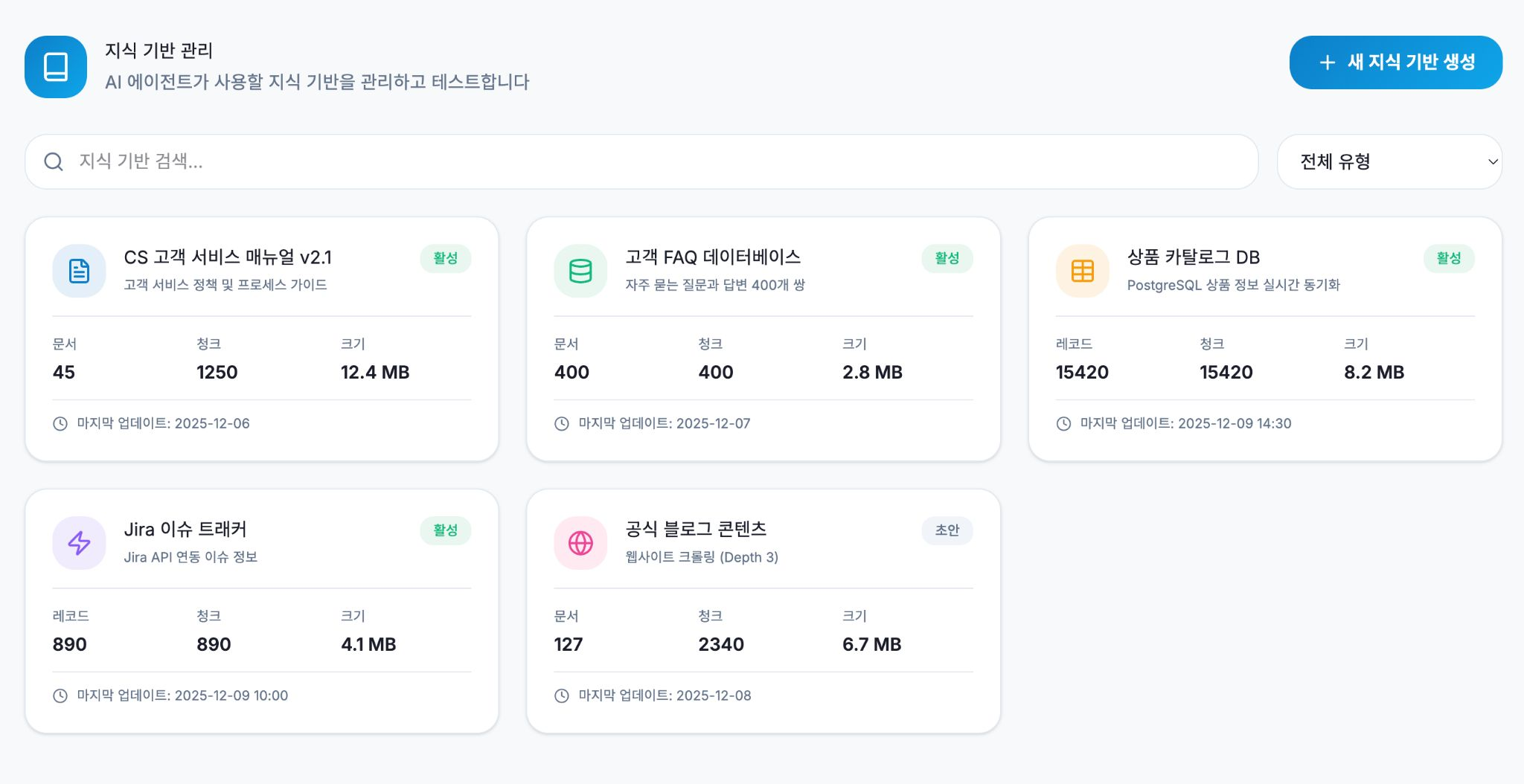Viewport: 1524px width, 784px height.
Task: Click the document icon of CS 고객 서비스 매뉴얼
Action: (x=79, y=271)
